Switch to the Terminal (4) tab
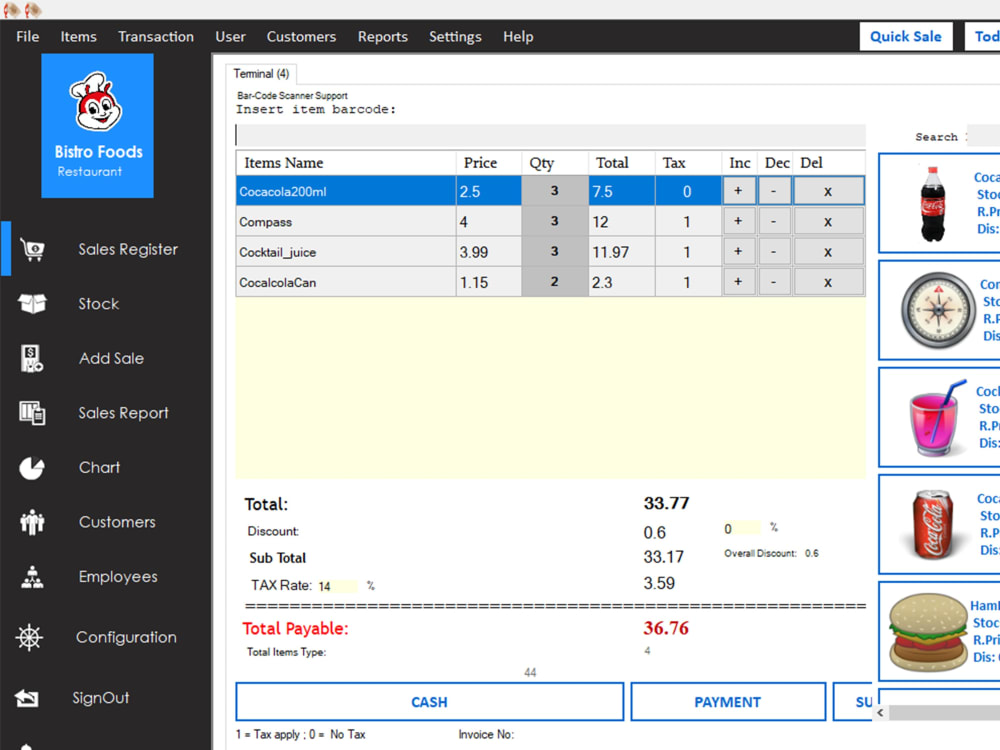Screen dimensions: 1000x750 [x=261, y=73]
